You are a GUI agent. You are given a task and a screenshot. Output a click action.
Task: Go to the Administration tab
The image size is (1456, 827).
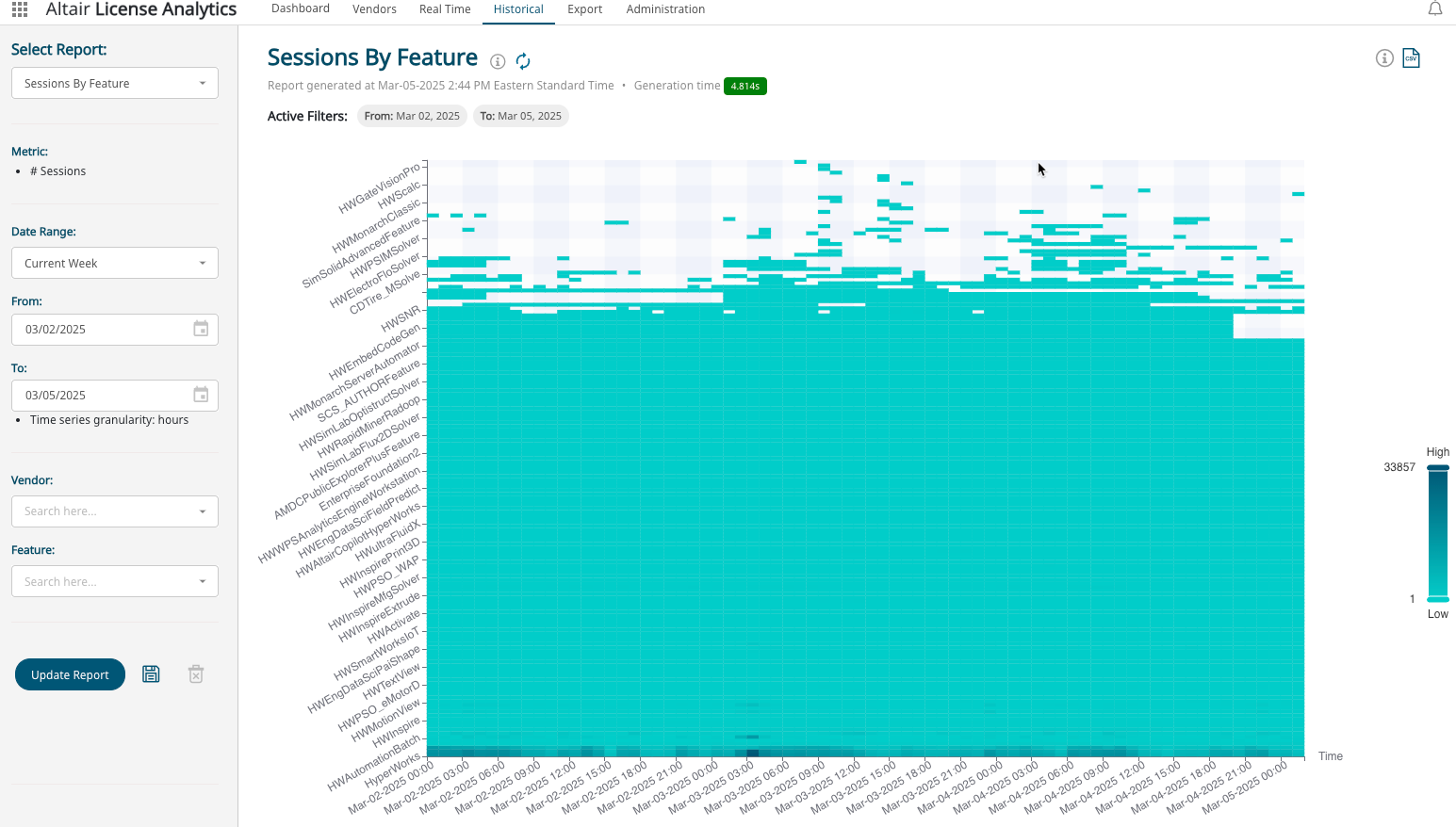pos(665,9)
